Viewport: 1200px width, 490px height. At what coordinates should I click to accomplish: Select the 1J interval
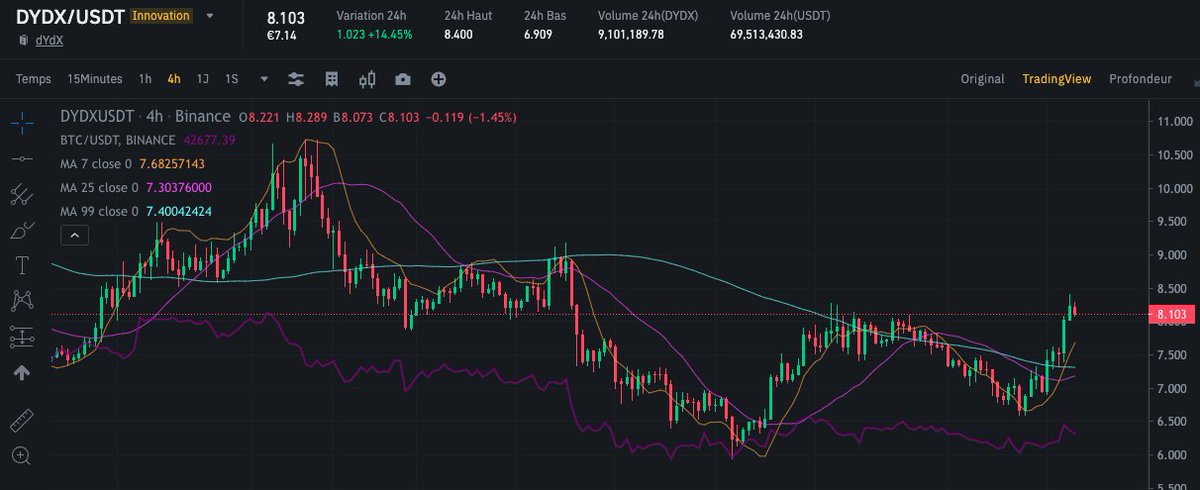[203, 79]
